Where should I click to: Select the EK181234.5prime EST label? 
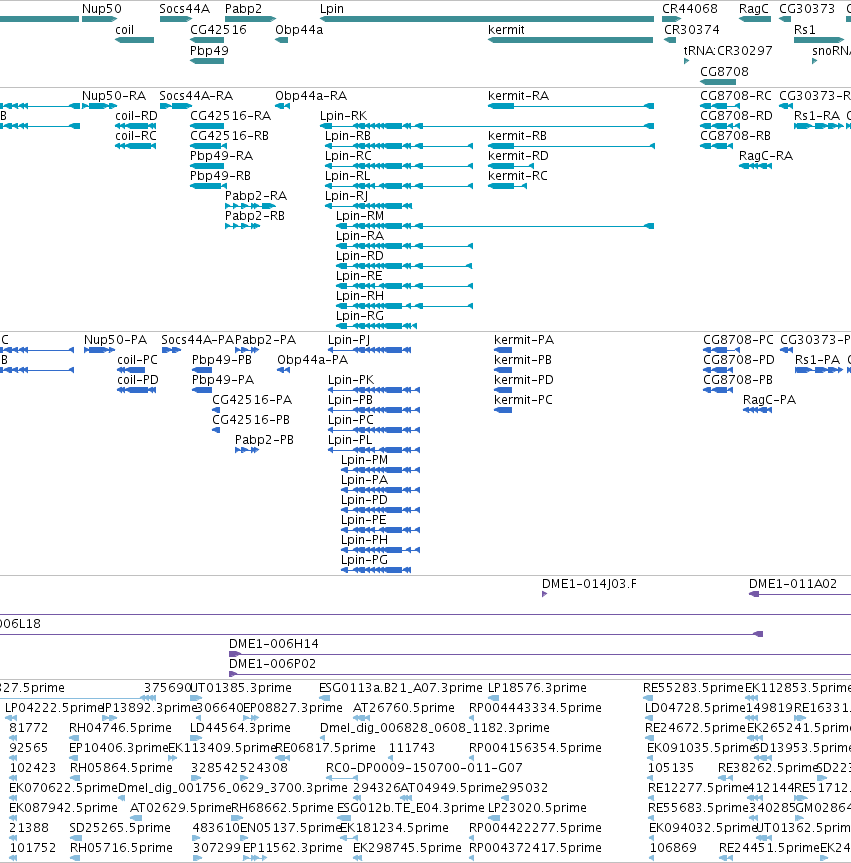(394, 828)
